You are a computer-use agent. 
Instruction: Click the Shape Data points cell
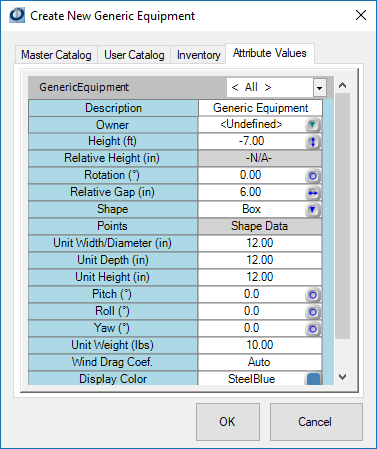point(260,226)
